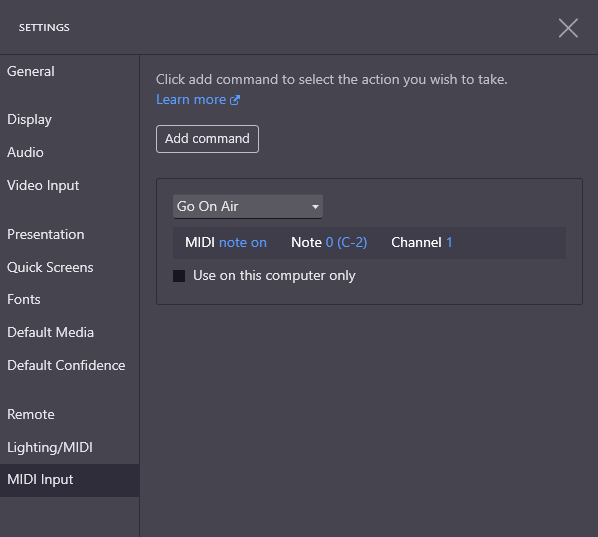Follow the Learn more link
The width and height of the screenshot is (598, 537).
[191, 100]
